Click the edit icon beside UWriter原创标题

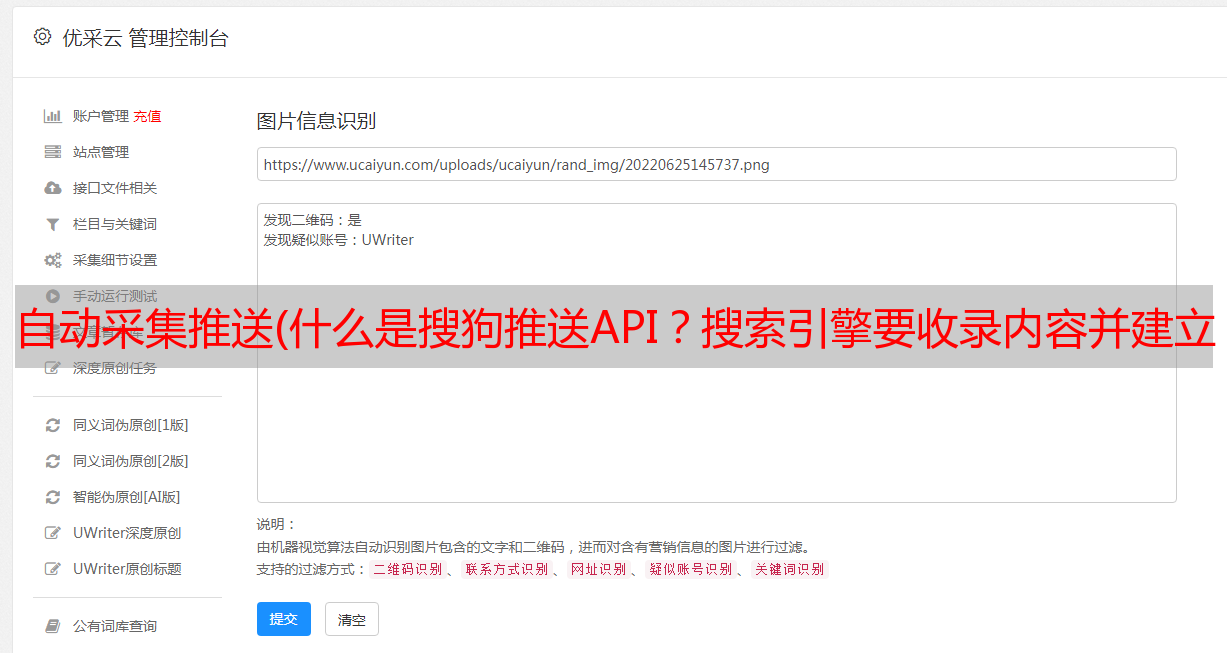(x=53, y=569)
